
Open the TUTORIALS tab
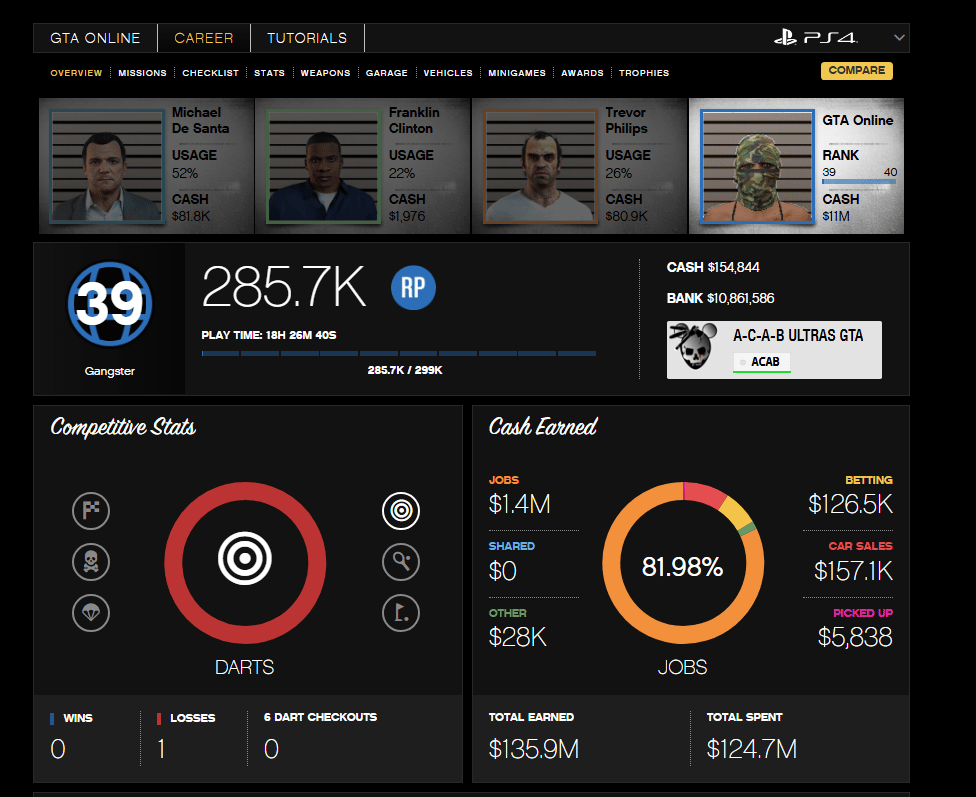(x=307, y=38)
